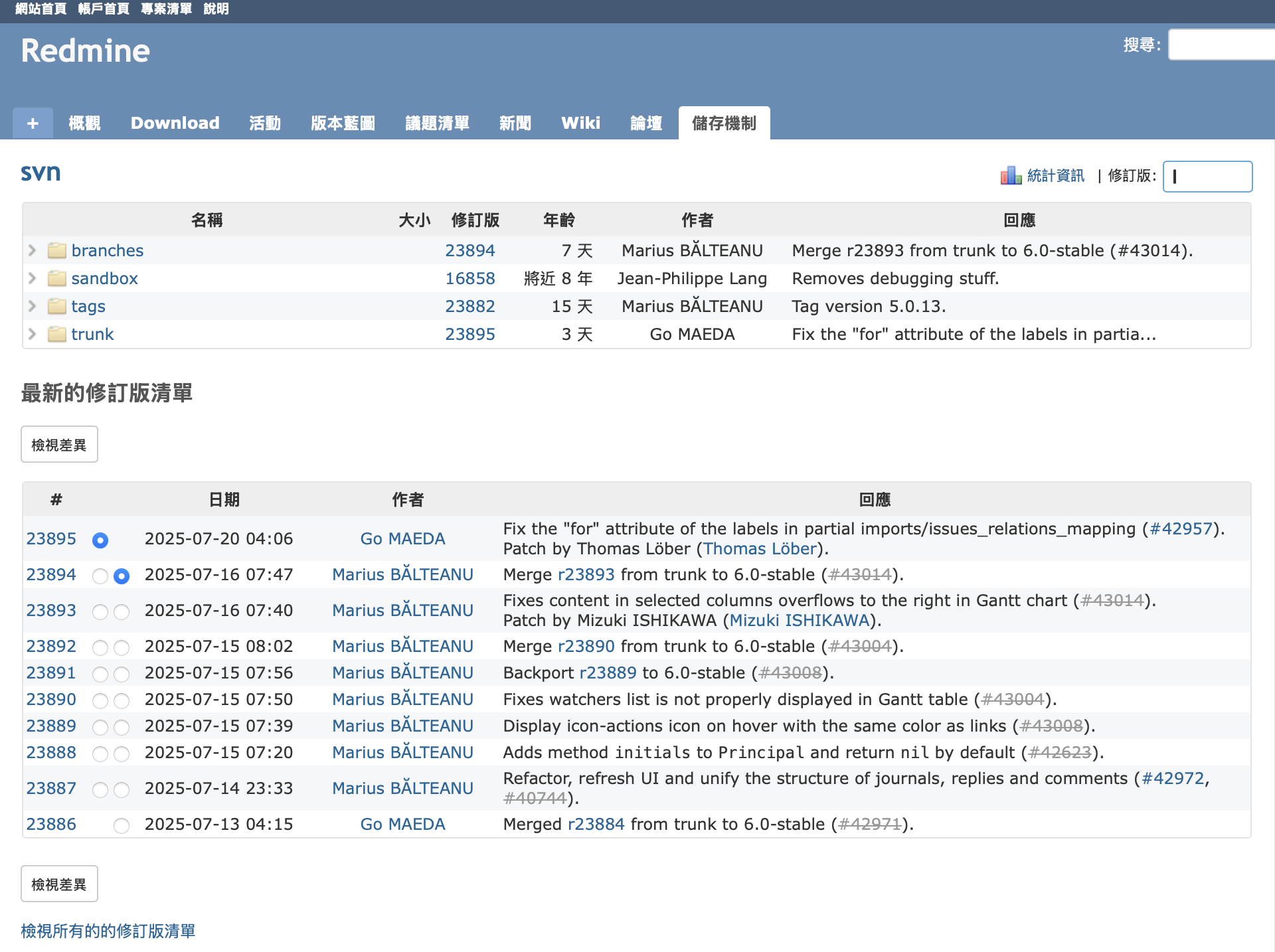1275x952 pixels.
Task: Go to 網站首頁 in top menu
Action: (41, 9)
